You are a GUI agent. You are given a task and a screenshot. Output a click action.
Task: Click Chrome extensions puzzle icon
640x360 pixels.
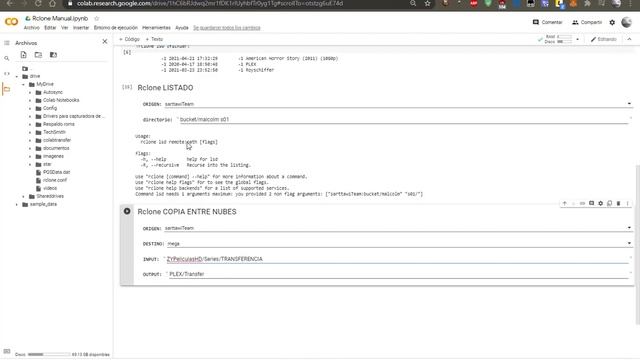click(x=587, y=4)
